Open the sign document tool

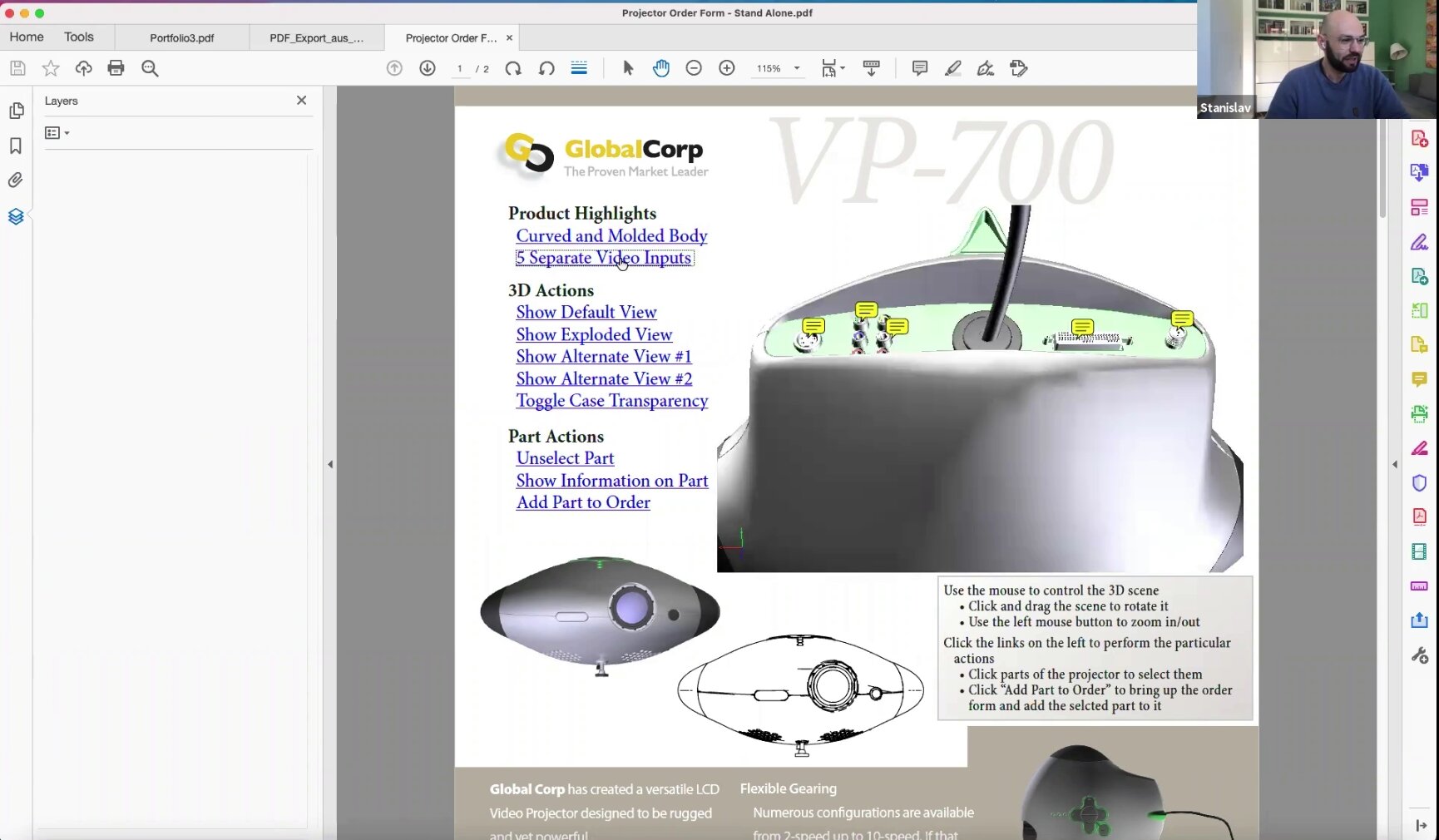tap(986, 68)
